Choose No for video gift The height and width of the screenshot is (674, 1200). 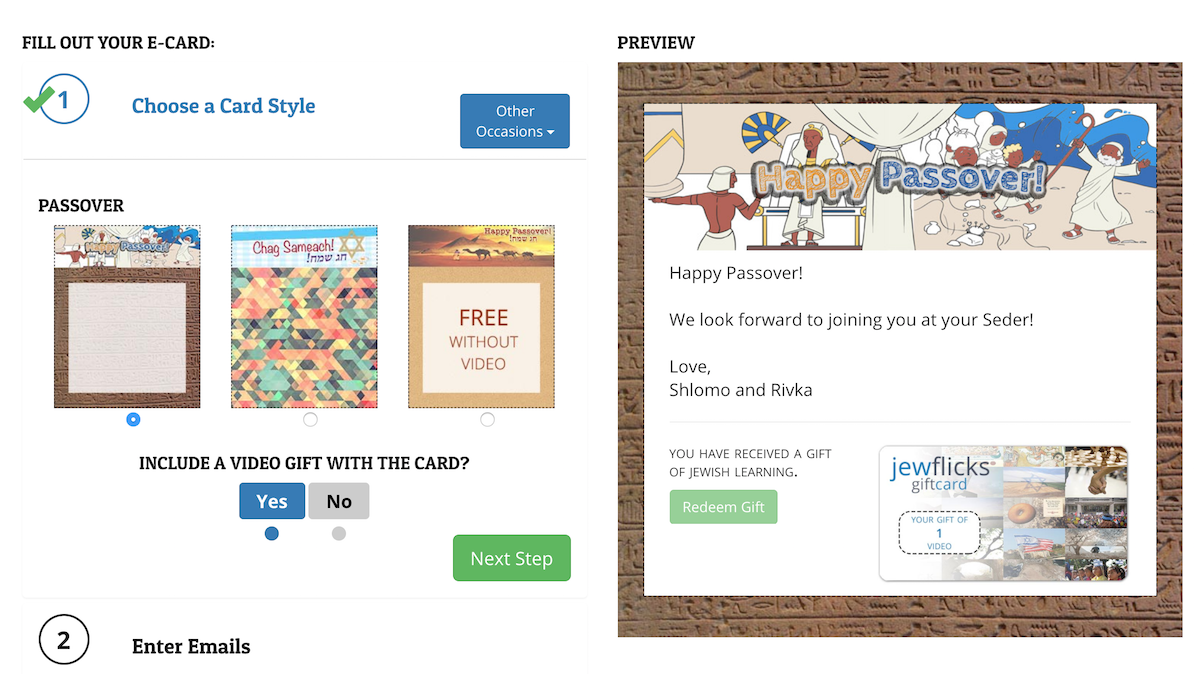(x=339, y=501)
